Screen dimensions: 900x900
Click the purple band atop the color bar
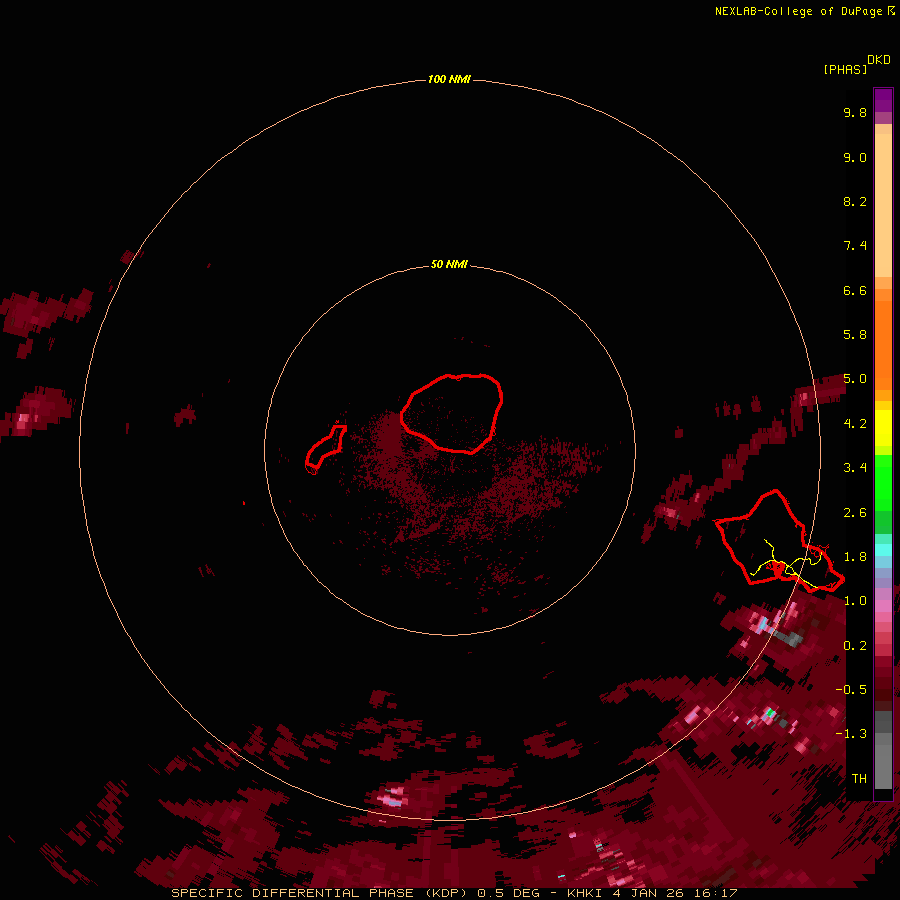coord(883,100)
